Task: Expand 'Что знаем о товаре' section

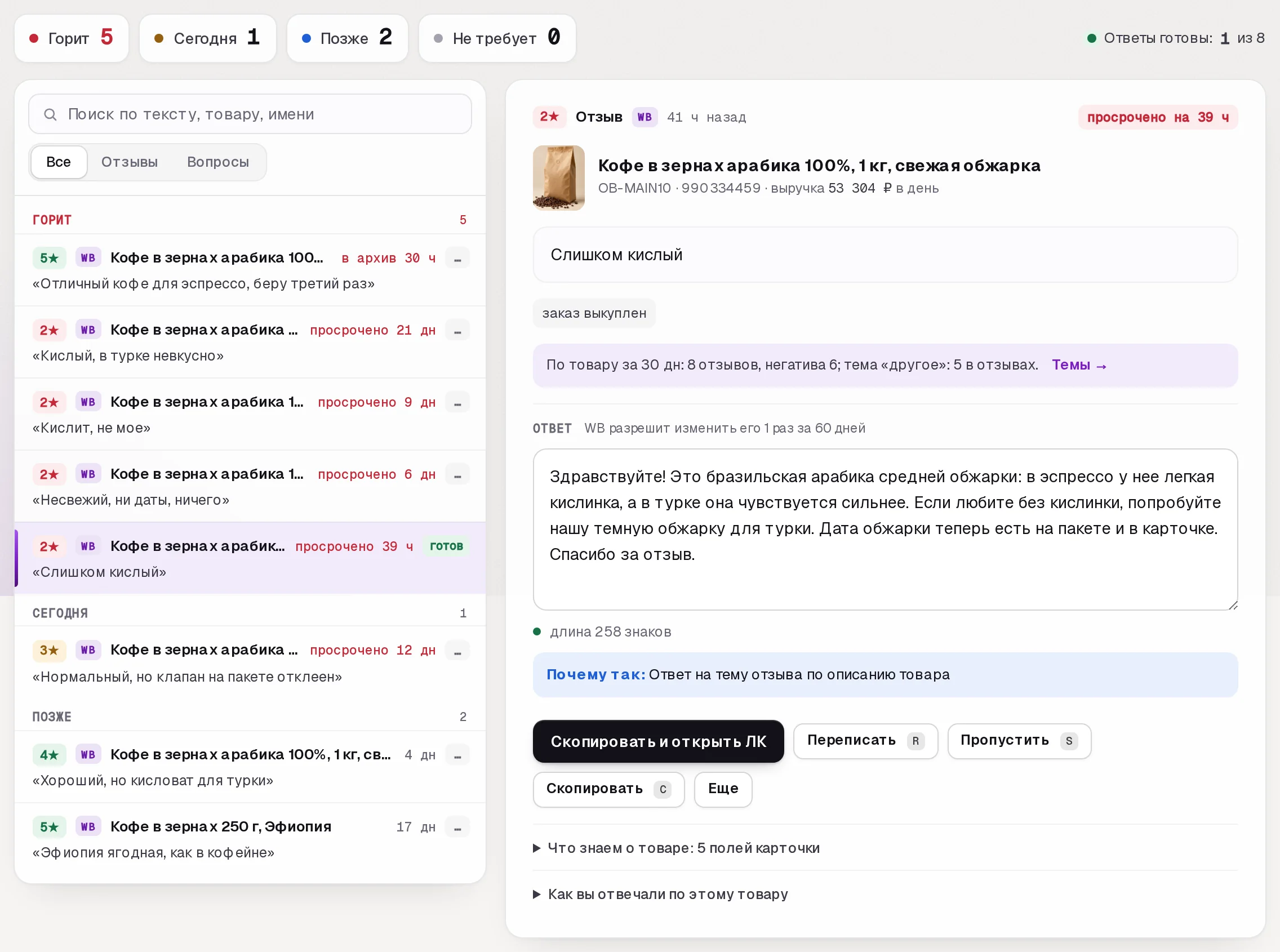Action: [x=683, y=848]
